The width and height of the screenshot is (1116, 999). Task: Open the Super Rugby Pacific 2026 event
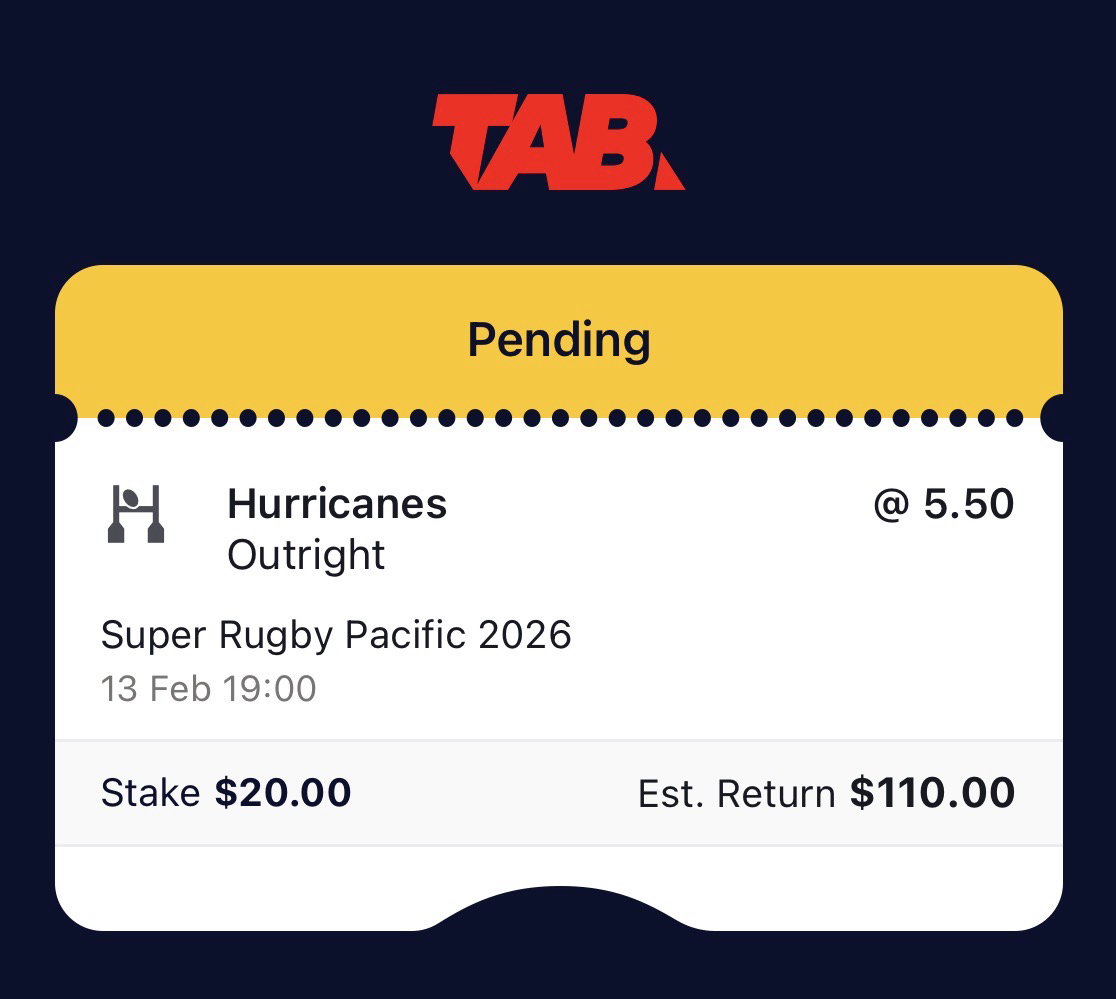336,635
